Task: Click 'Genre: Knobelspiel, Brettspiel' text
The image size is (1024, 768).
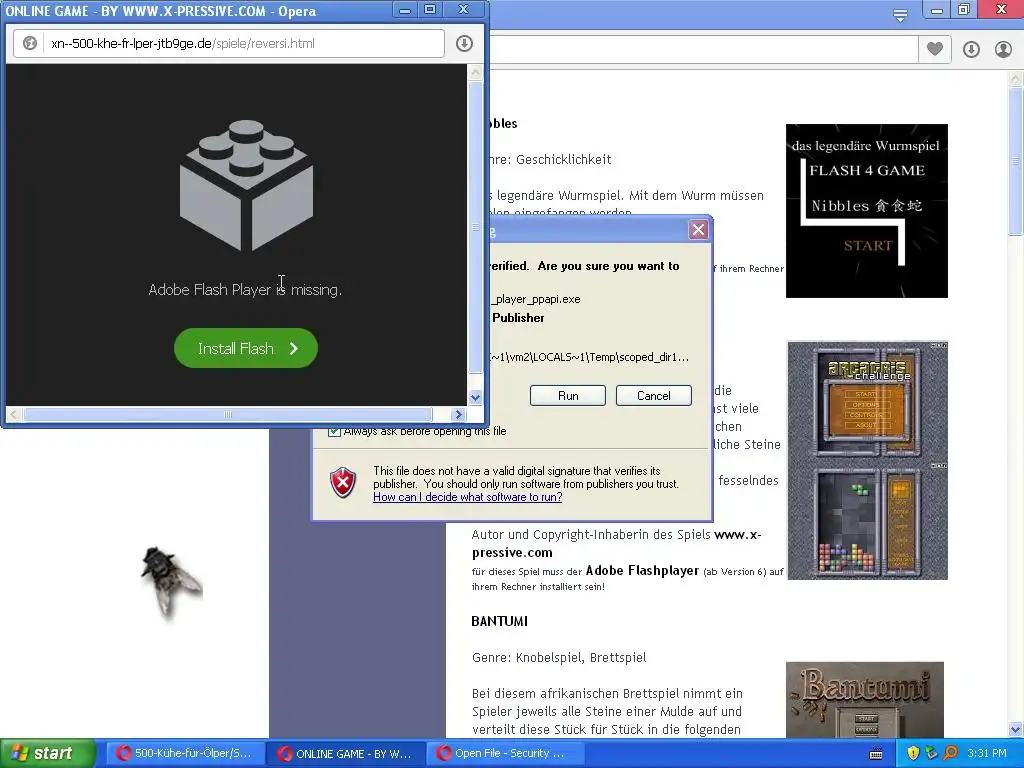Action: (559, 658)
